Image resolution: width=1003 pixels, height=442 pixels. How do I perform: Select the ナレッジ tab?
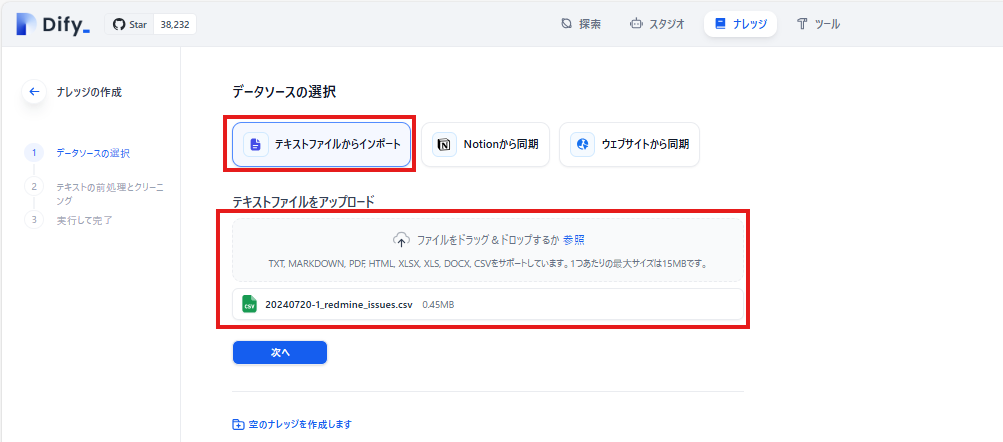click(x=740, y=24)
